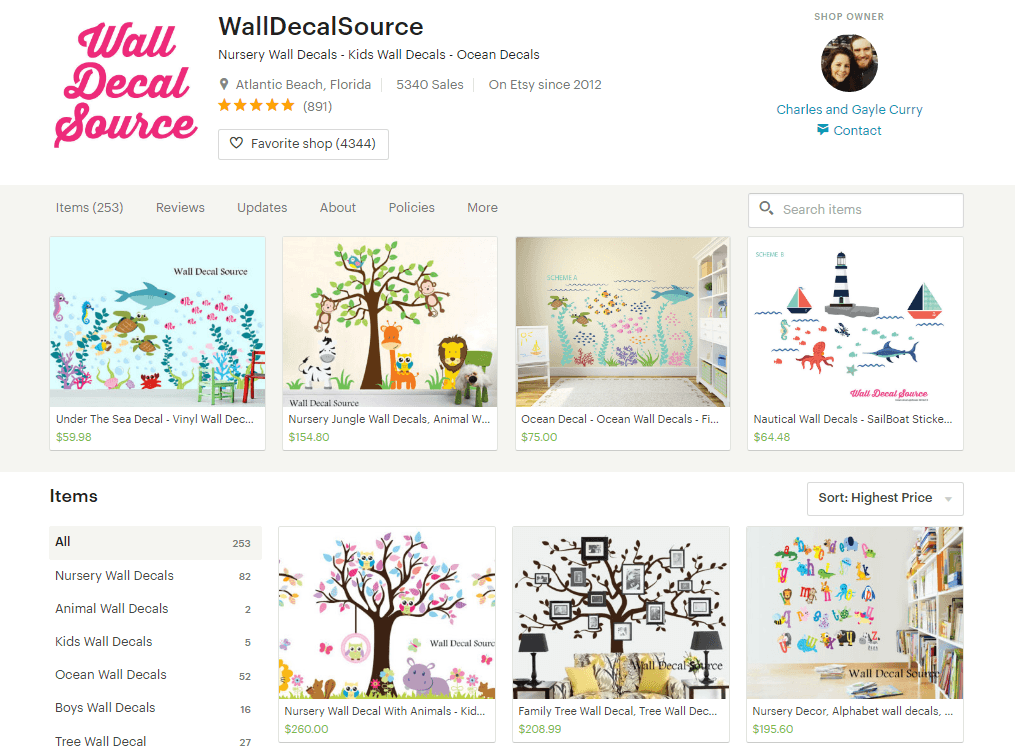Switch to the Reviews tab
The image size is (1015, 751).
180,208
